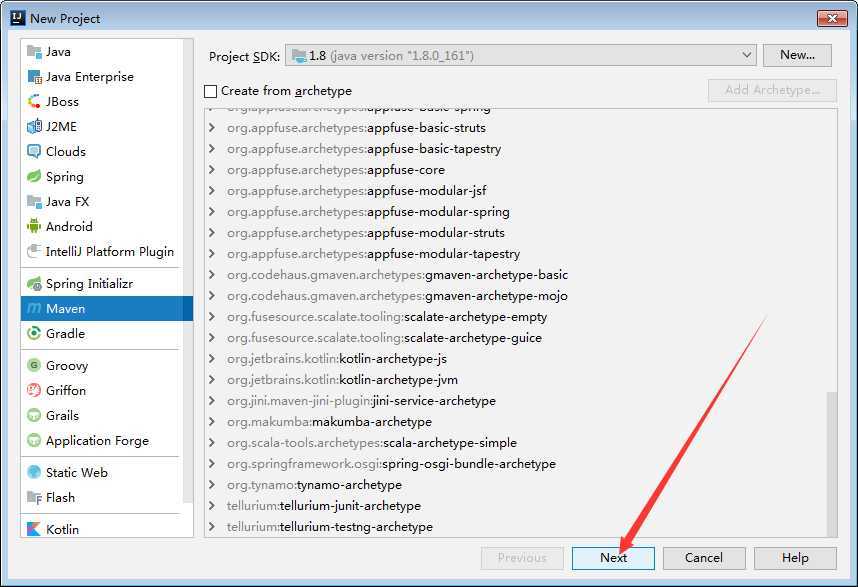Image resolution: width=858 pixels, height=587 pixels.
Task: Select appfuse-modular-struts archetype row
Action: [515, 233]
